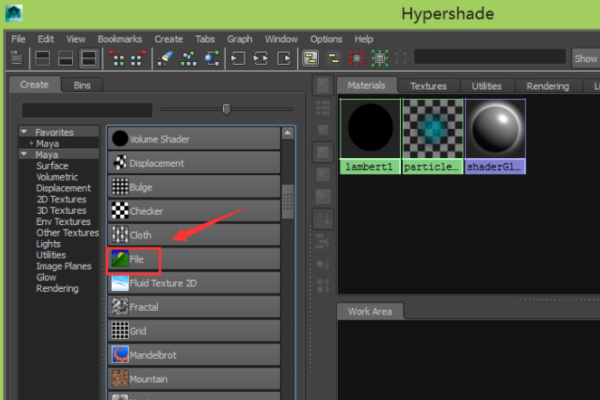Image resolution: width=600 pixels, height=400 pixels.
Task: Open the Bookmarks menu
Action: coord(120,39)
